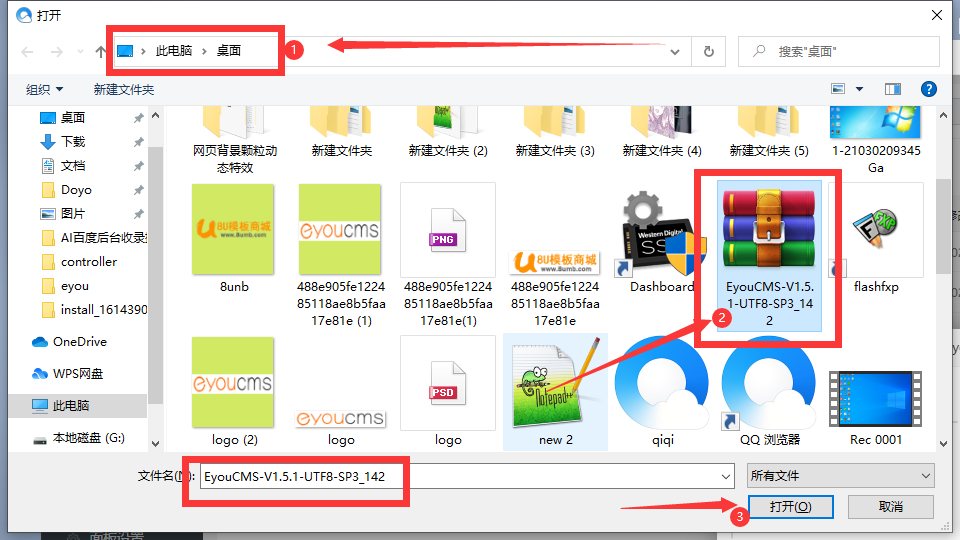This screenshot has width=960, height=540.
Task: Click 新建文件夹 in the toolbar
Action: point(124,89)
